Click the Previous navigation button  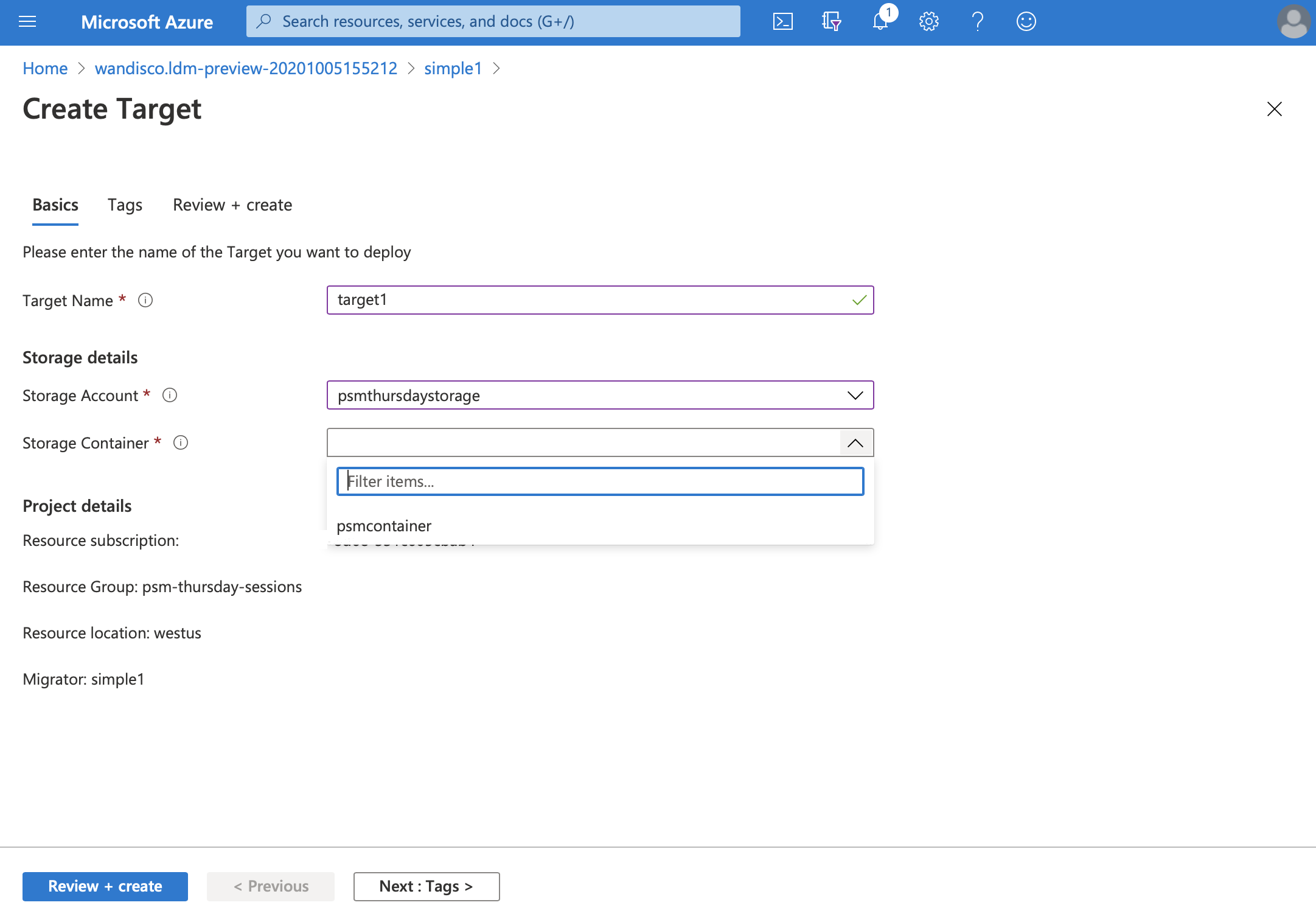coord(271,886)
